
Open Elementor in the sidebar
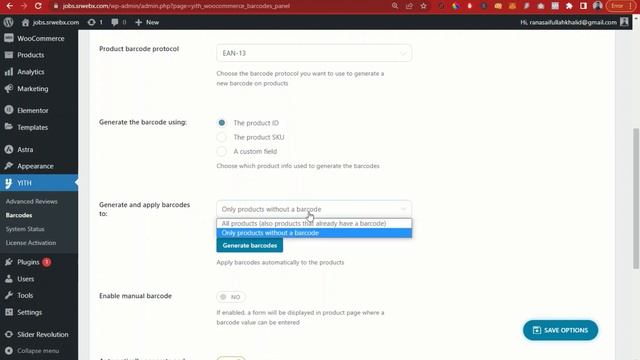pyautogui.click(x=39, y=110)
